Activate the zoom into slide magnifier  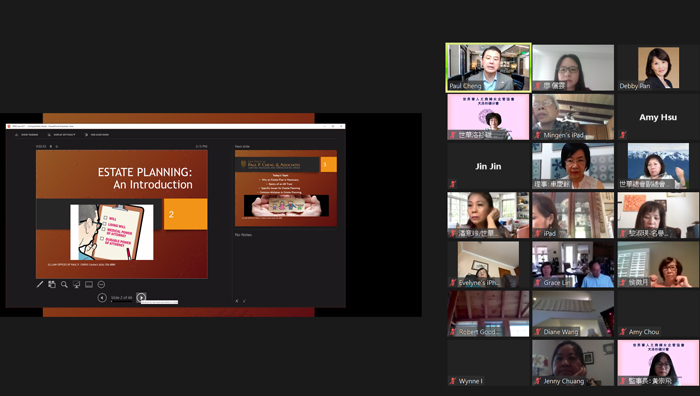[64, 284]
